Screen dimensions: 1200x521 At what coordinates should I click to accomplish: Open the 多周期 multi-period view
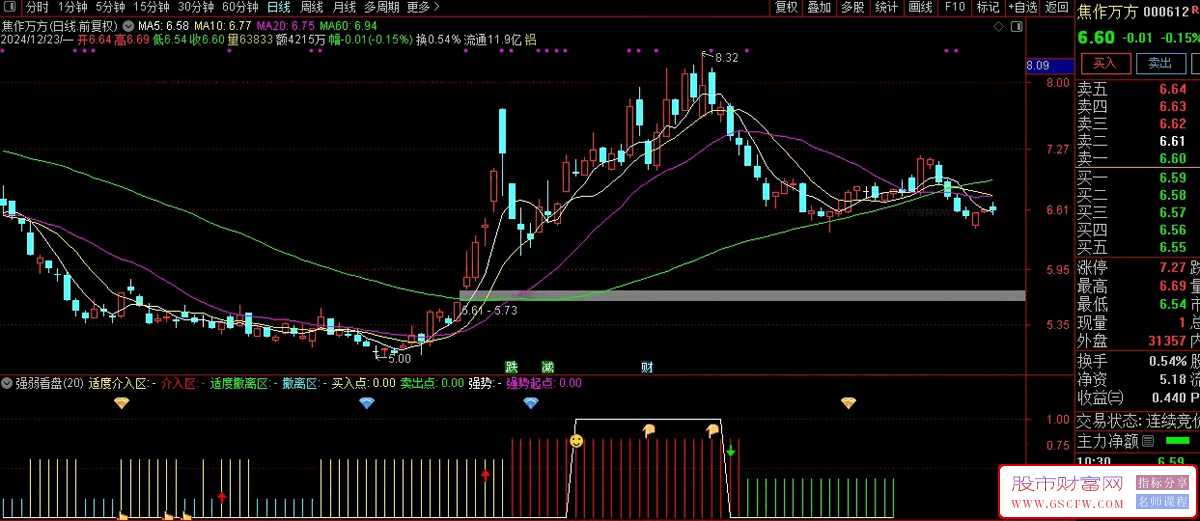pos(382,7)
